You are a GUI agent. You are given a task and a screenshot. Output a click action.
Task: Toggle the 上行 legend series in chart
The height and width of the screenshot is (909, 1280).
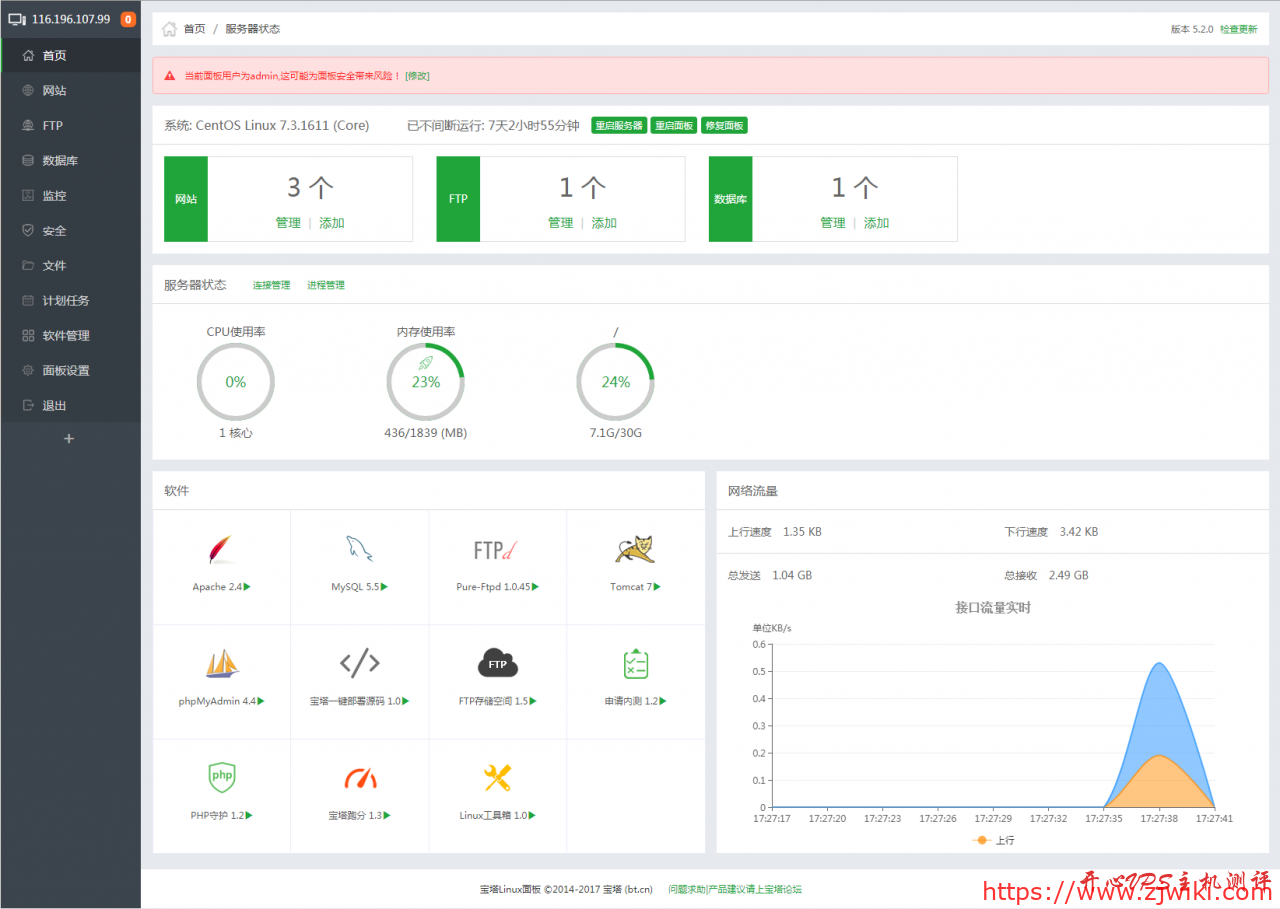[x=994, y=841]
